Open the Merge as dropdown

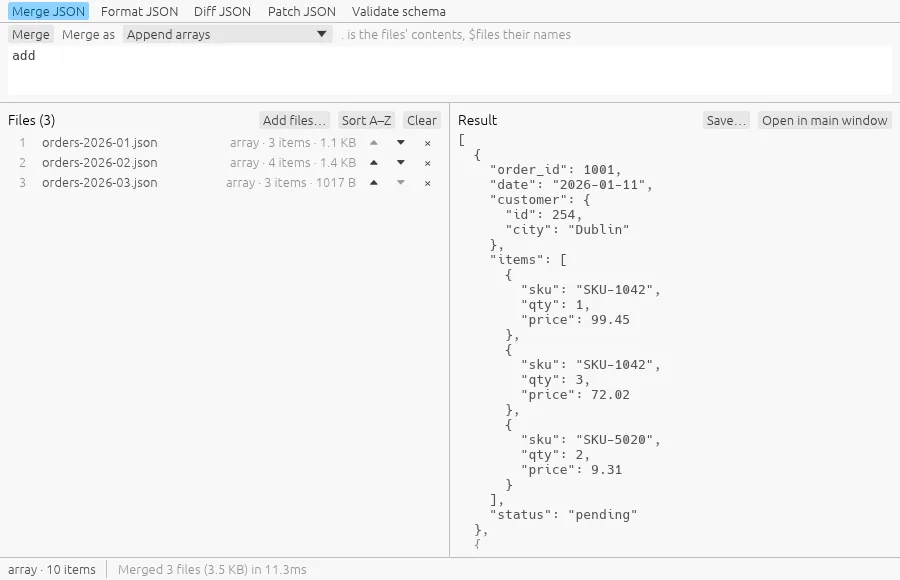pos(227,34)
